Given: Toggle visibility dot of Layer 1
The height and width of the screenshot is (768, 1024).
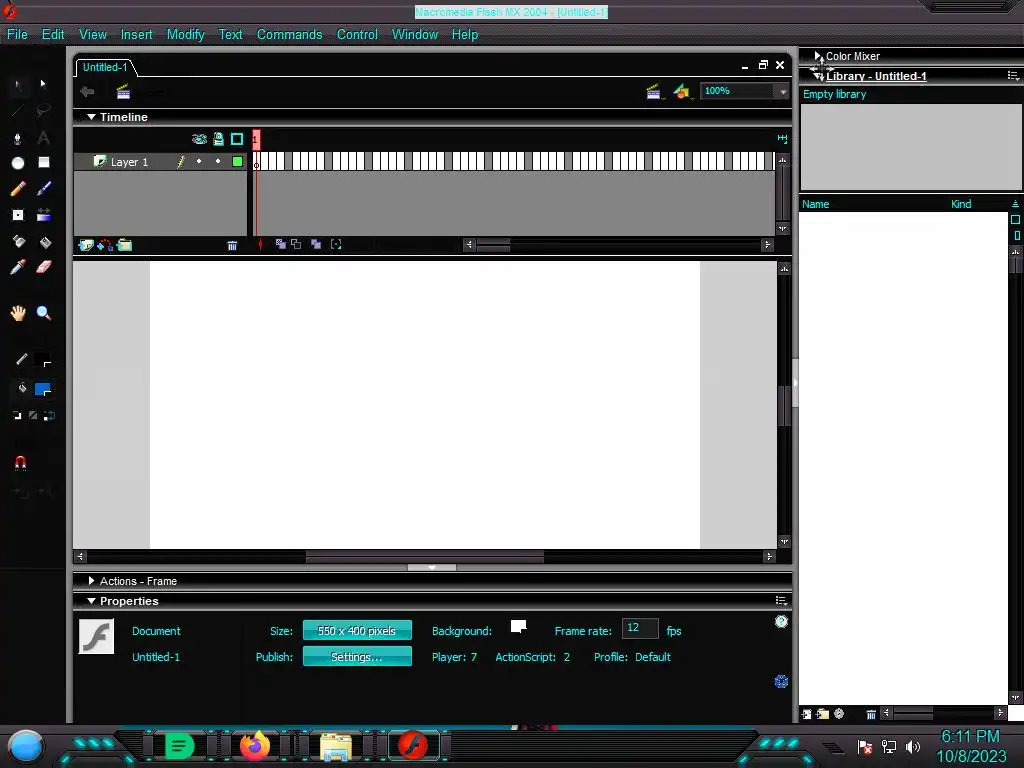Looking at the screenshot, I should [199, 161].
